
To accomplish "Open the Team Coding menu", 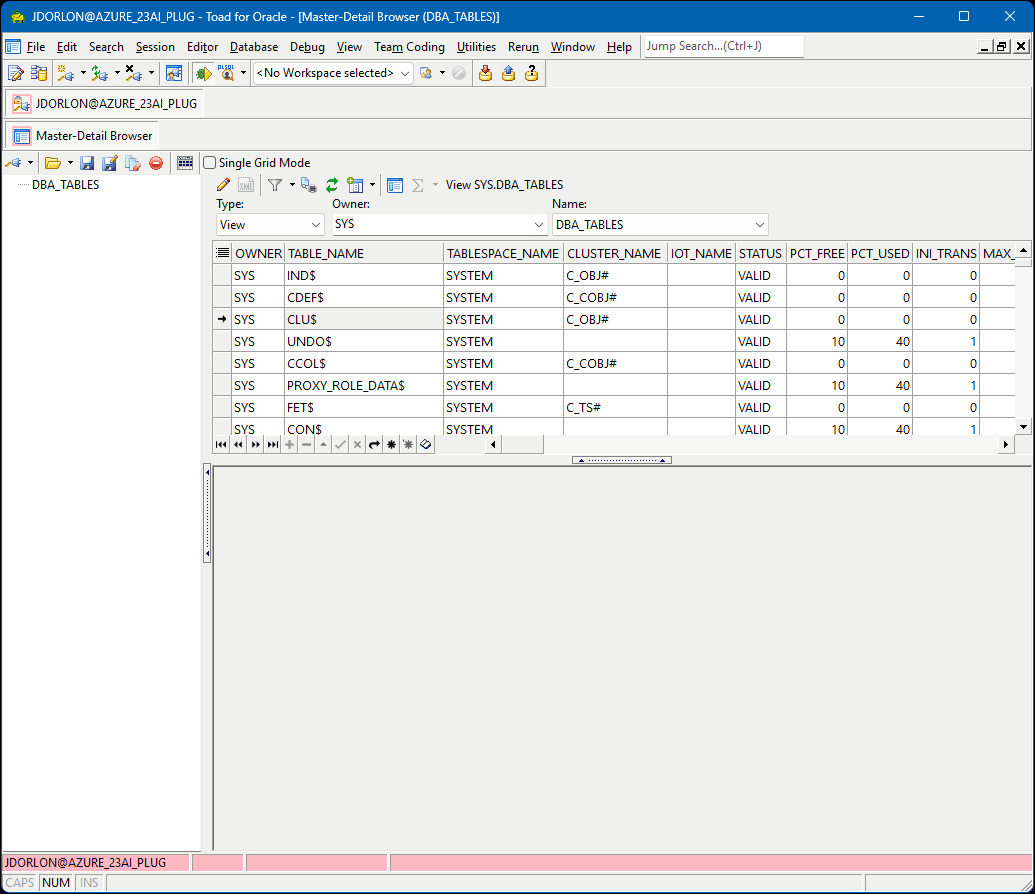I will (x=409, y=47).
